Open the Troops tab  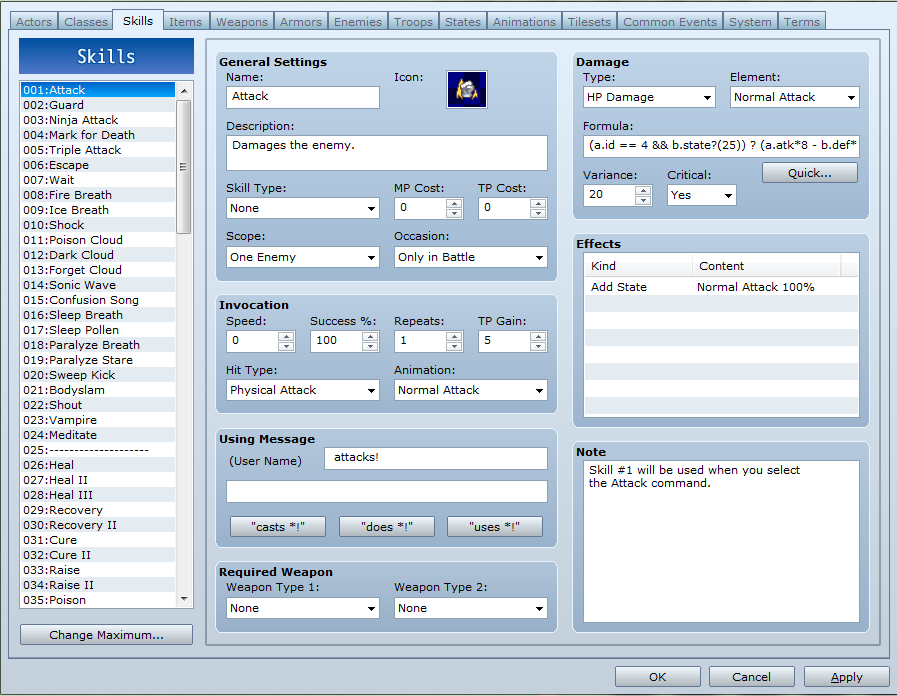point(413,22)
